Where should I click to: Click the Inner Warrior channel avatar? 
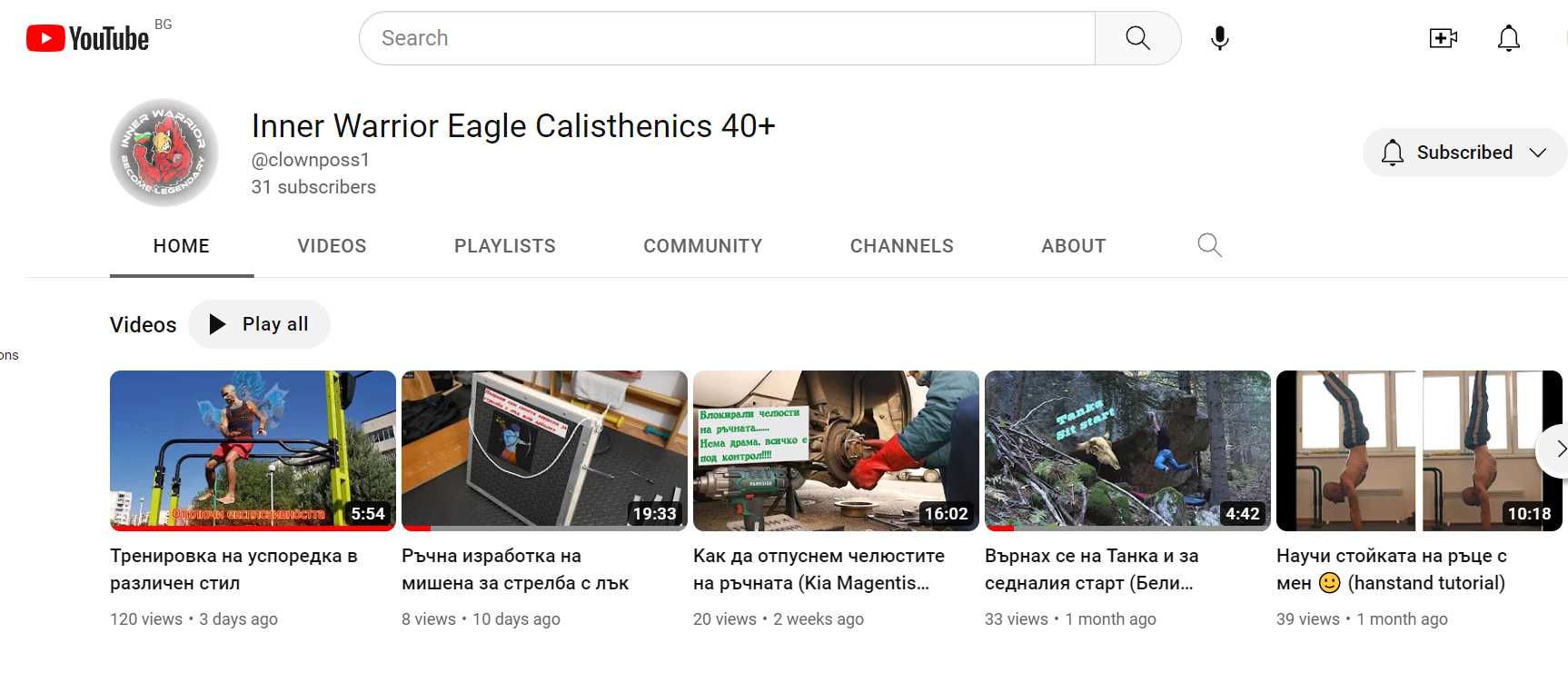point(164,153)
